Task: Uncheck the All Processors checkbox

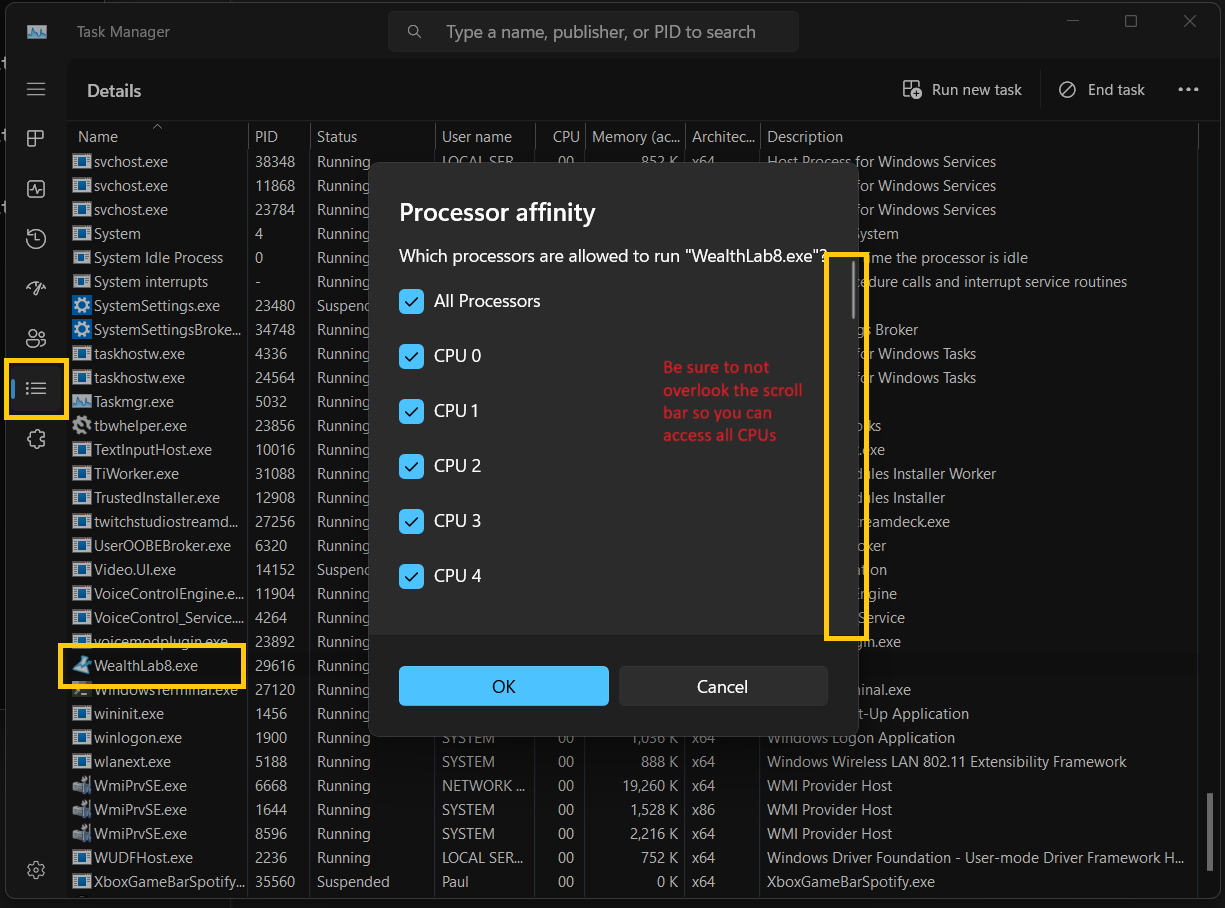Action: (411, 301)
